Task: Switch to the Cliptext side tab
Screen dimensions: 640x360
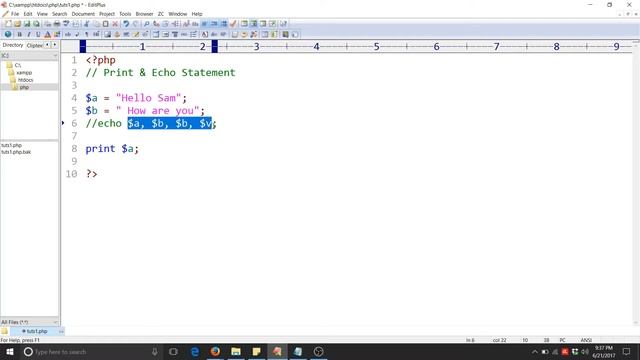Action: point(35,45)
